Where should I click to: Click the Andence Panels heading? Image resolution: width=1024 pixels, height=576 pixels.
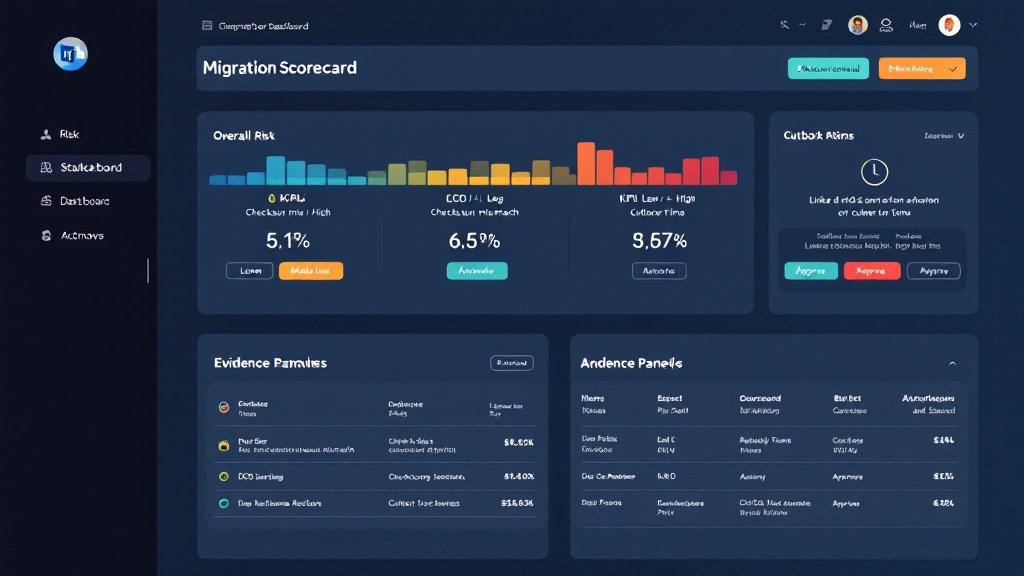point(632,363)
